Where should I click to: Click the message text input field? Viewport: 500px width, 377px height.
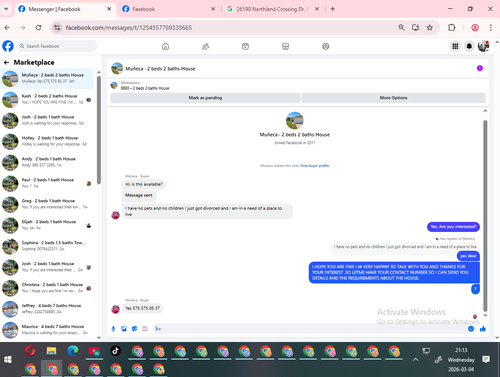309,329
